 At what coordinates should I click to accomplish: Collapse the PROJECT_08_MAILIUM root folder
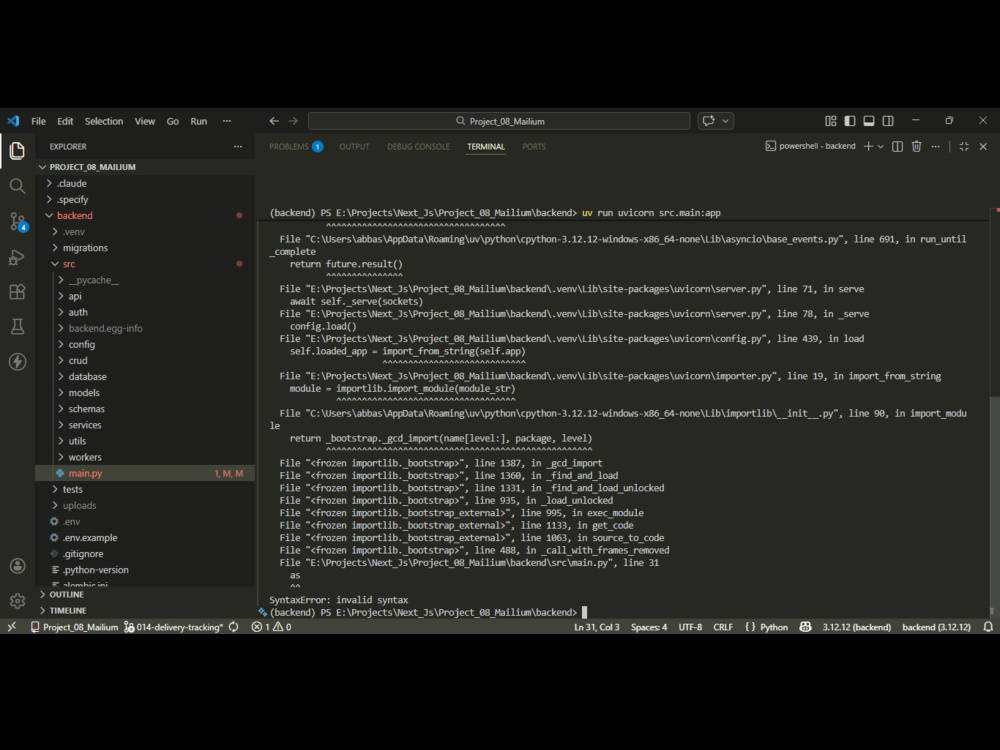[x=145, y=167]
